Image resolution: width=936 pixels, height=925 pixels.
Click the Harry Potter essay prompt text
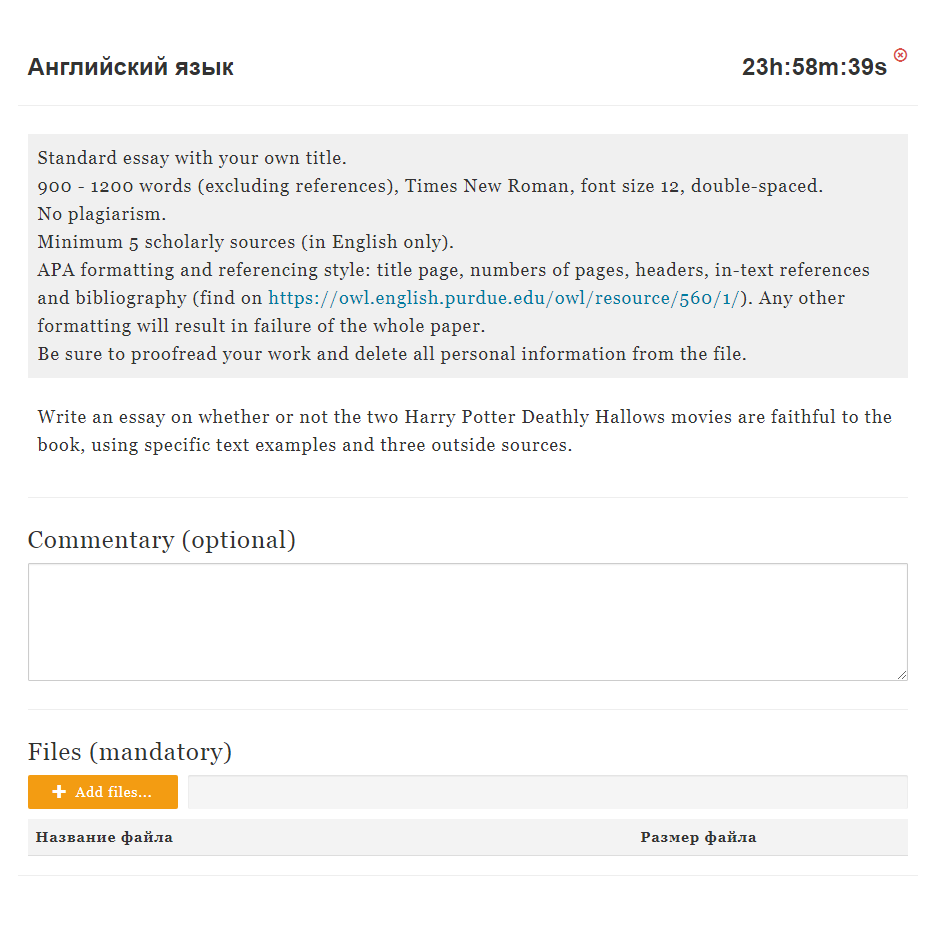pyautogui.click(x=464, y=431)
